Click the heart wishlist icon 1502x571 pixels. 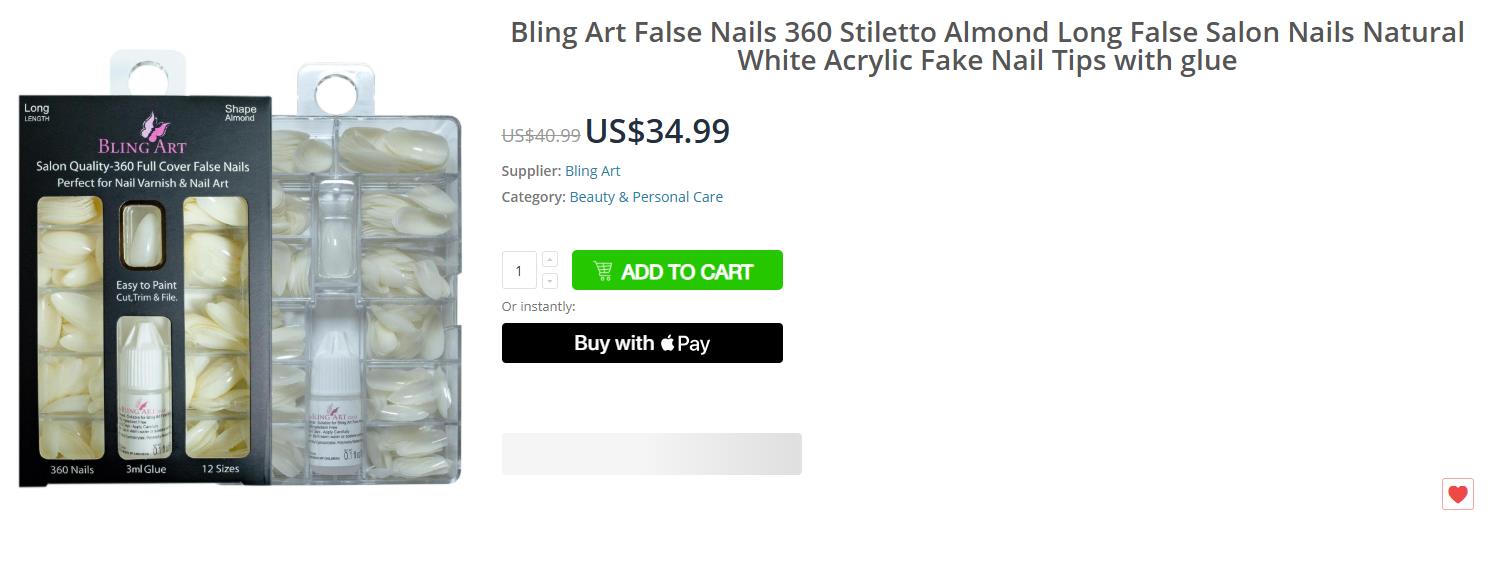point(1457,494)
